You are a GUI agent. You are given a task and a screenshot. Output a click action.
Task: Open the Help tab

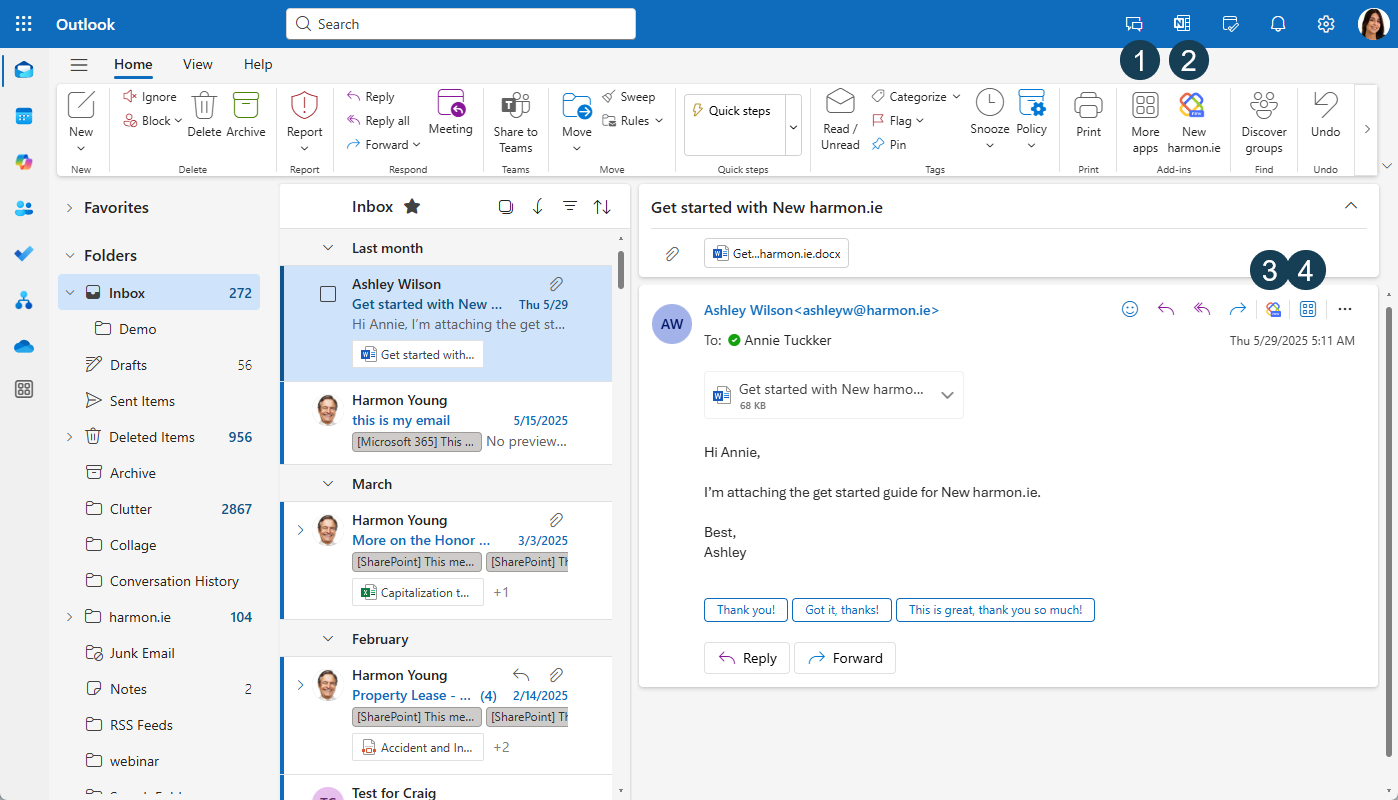click(258, 64)
